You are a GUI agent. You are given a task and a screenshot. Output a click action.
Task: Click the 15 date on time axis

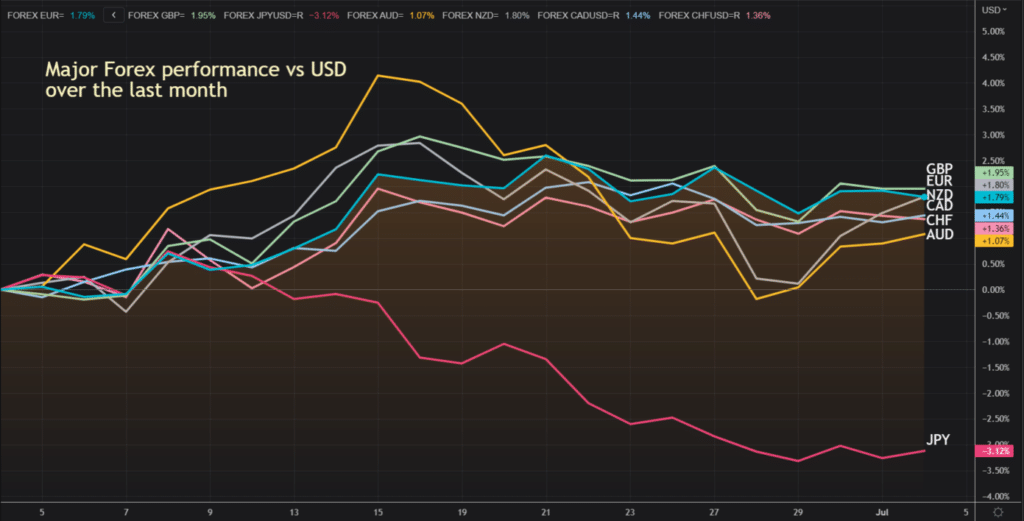pos(377,513)
